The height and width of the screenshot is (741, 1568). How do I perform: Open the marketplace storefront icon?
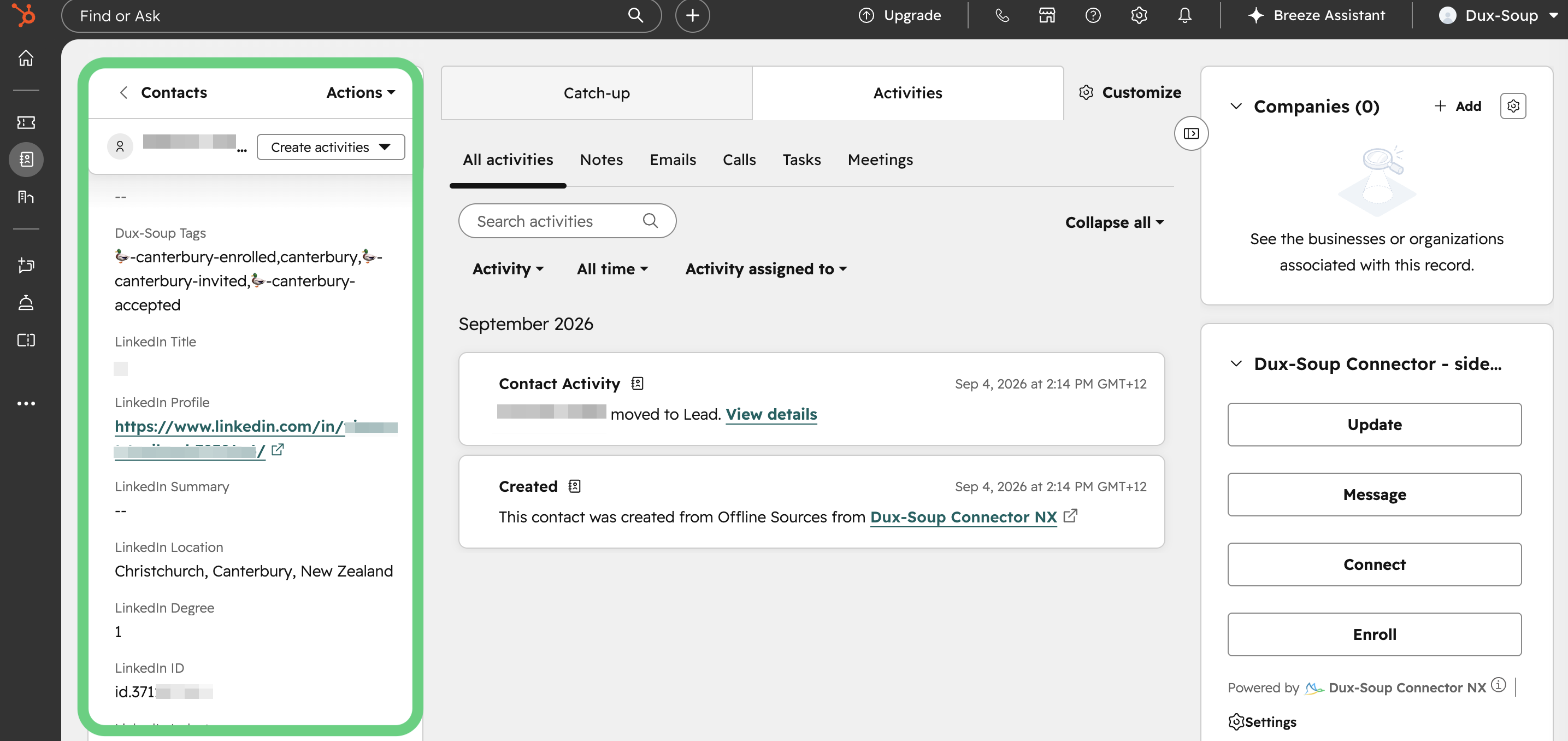pos(1047,15)
